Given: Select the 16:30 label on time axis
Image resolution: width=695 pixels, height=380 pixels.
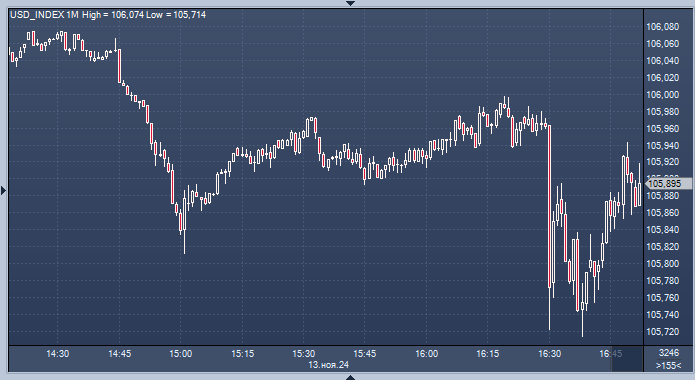Looking at the screenshot, I should coord(550,354).
